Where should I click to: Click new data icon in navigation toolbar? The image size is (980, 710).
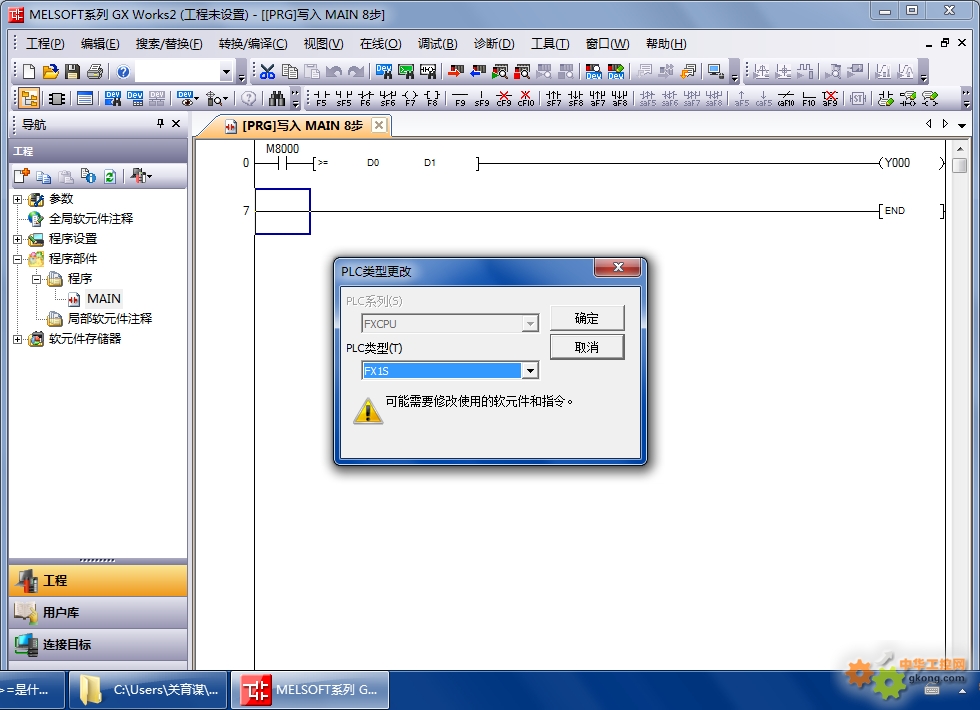click(22, 176)
